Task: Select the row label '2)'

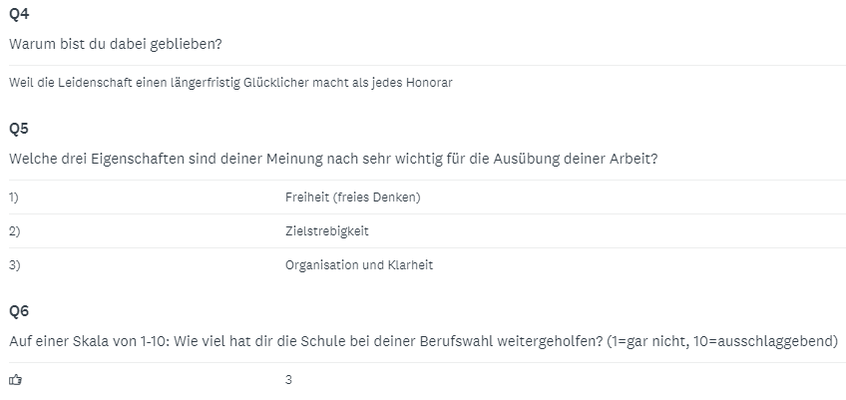Action: tap(15, 231)
